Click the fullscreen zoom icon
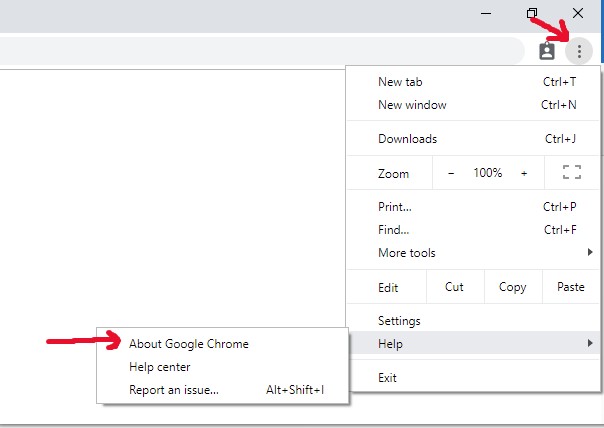The image size is (604, 428). coord(572,173)
